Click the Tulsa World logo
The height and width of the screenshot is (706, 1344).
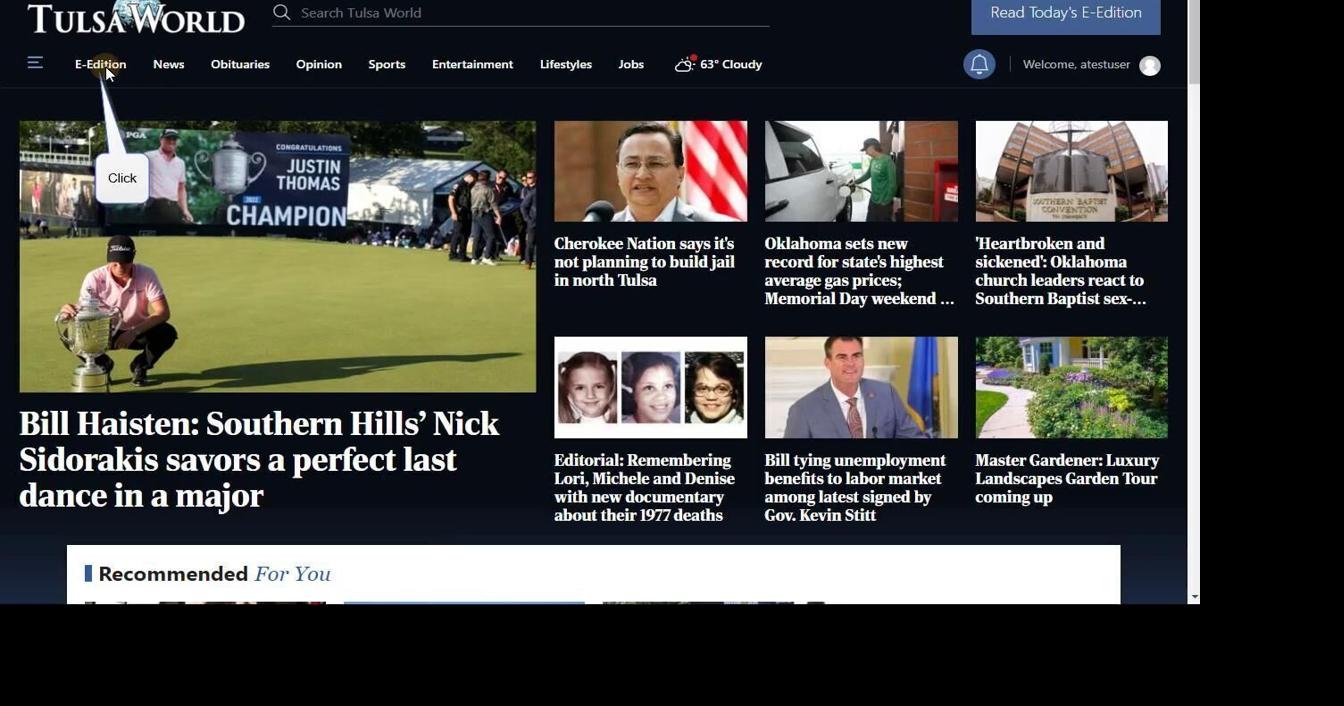tap(136, 17)
